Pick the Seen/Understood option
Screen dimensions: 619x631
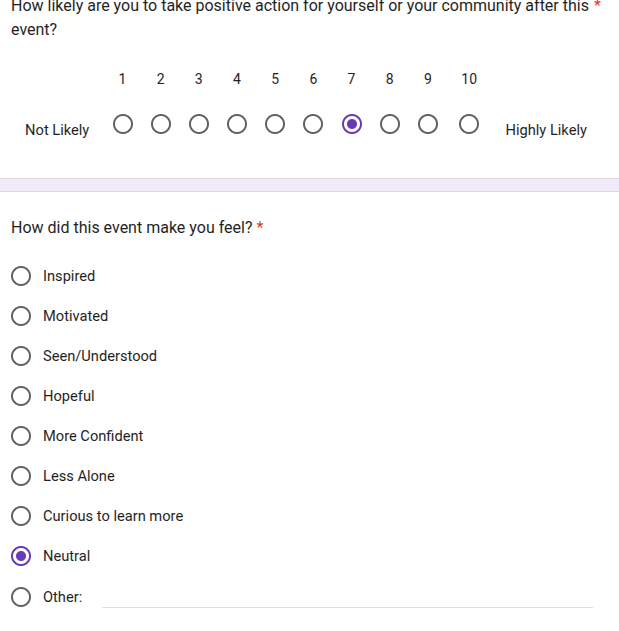[21, 356]
